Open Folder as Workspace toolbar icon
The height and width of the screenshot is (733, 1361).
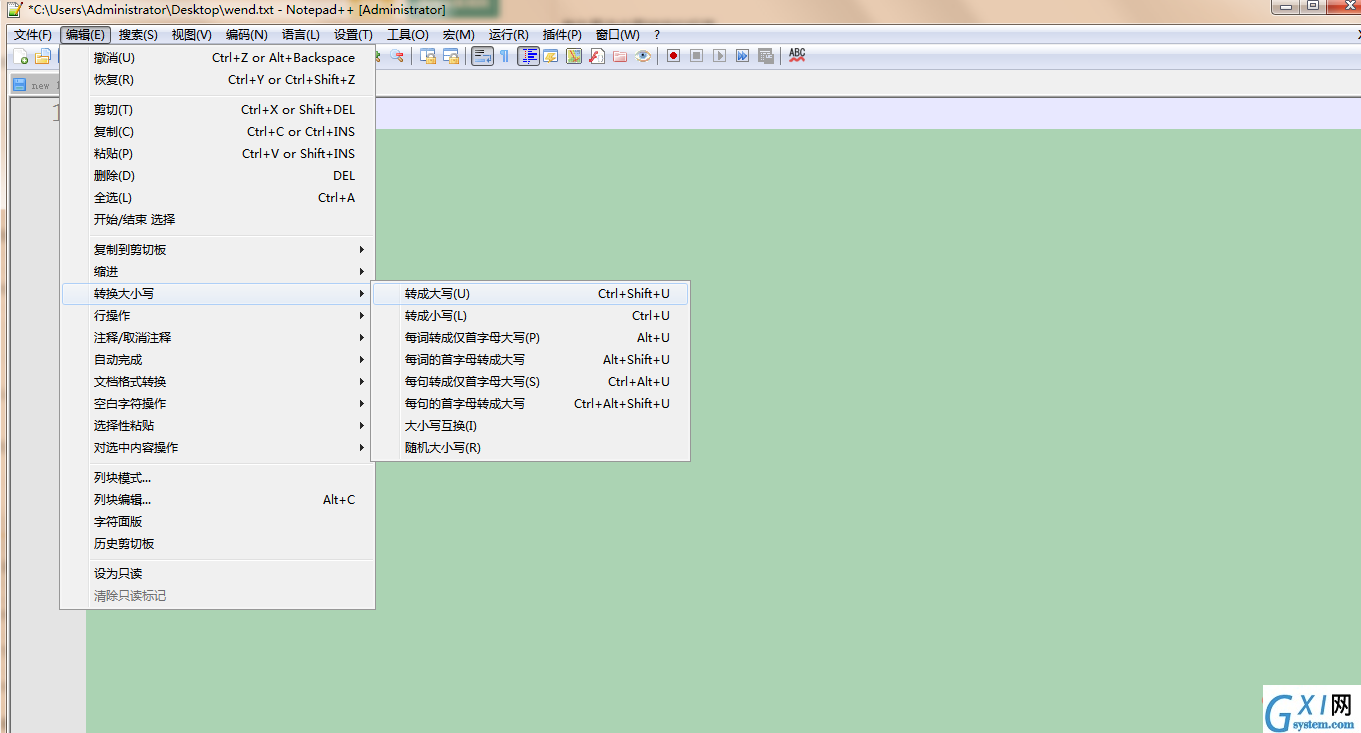coord(620,56)
